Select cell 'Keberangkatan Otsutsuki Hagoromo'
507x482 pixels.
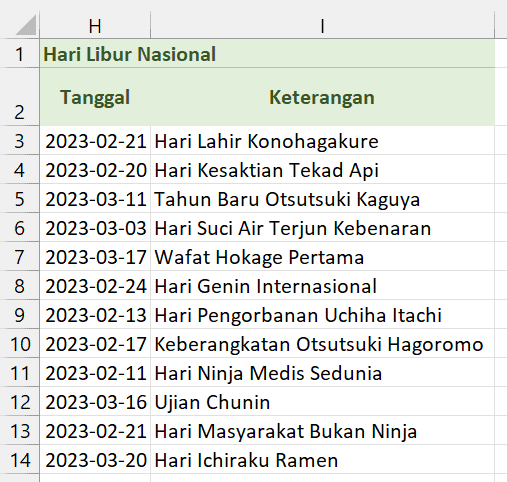pos(322,343)
